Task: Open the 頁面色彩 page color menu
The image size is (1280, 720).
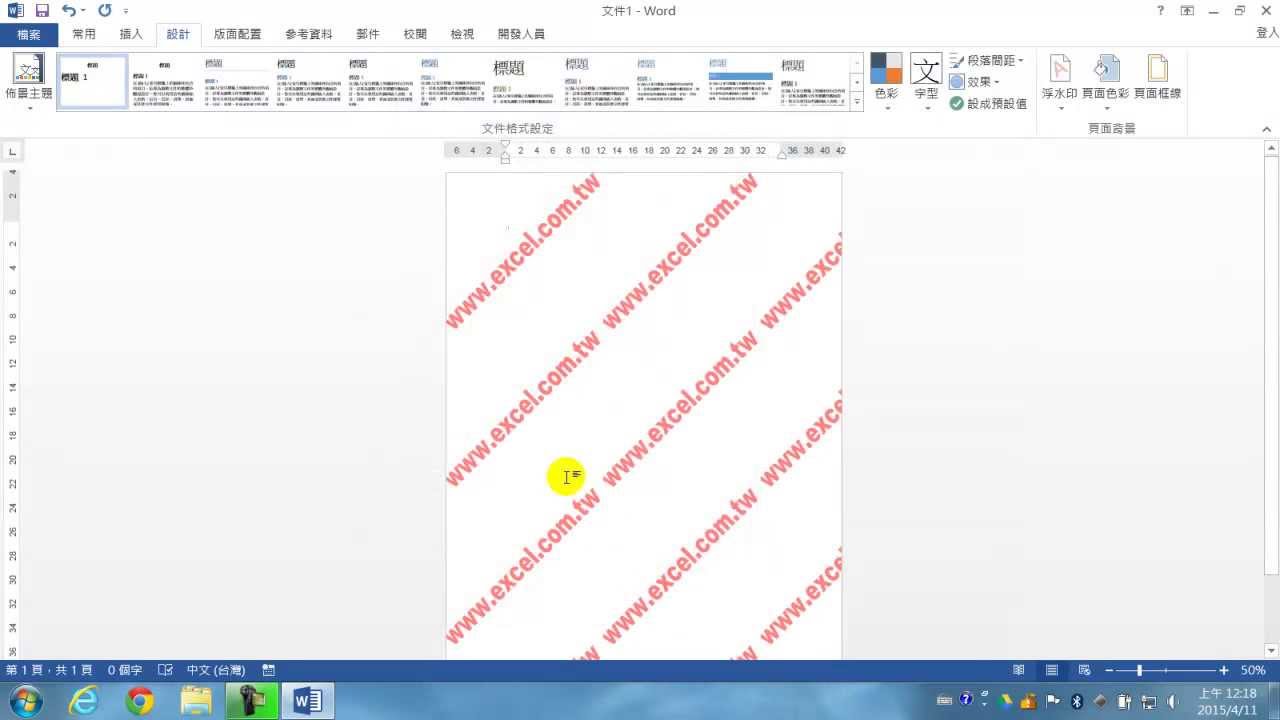Action: point(1105,81)
